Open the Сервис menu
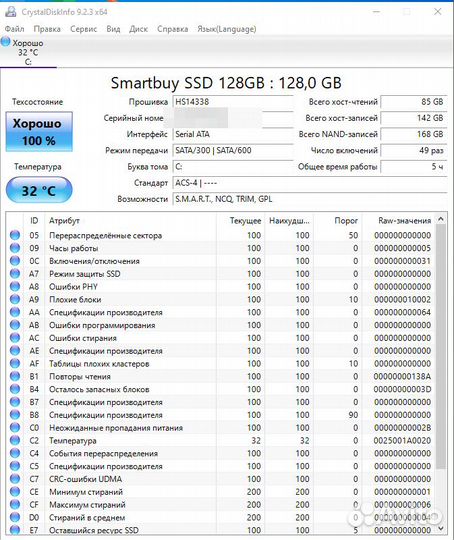This screenshot has height=540, width=454. (x=83, y=29)
